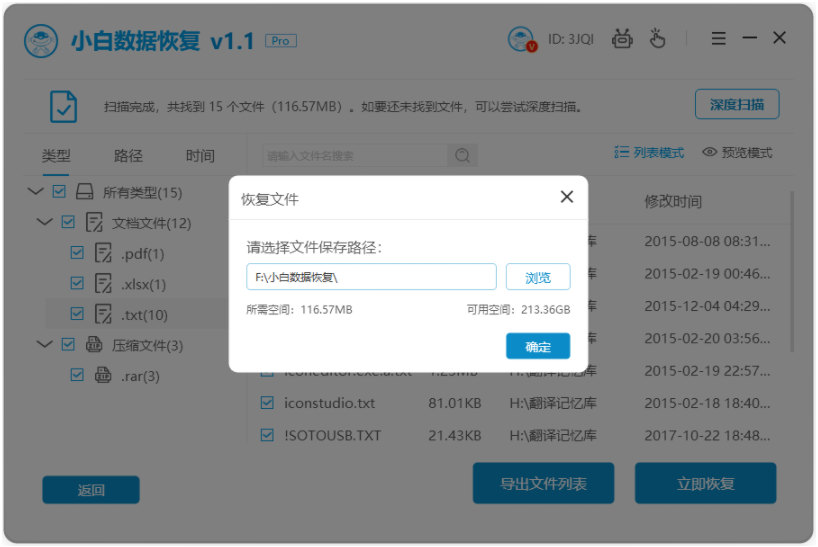
Task: Switch to 列表模式 list view
Action: coord(649,153)
